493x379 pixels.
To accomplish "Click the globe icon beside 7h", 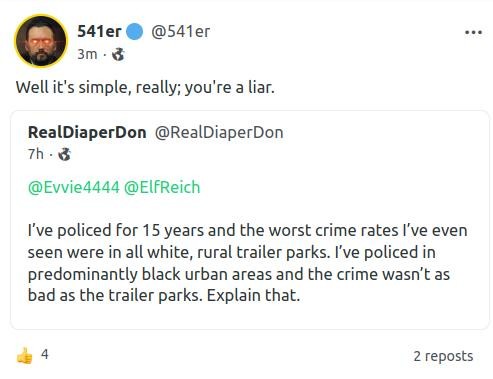I will [x=64, y=154].
